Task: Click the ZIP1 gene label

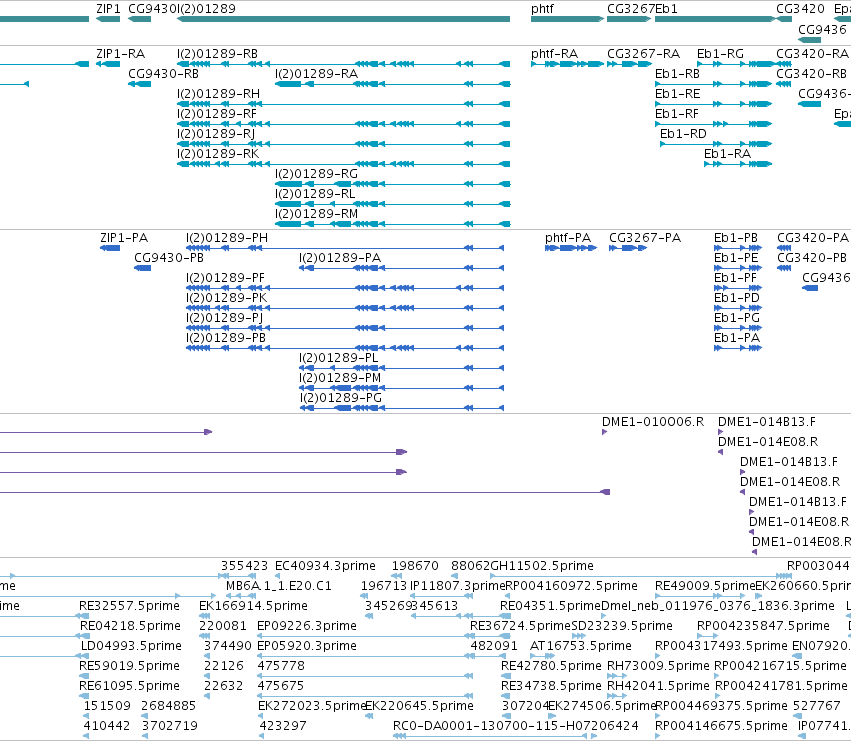Action: tap(108, 9)
